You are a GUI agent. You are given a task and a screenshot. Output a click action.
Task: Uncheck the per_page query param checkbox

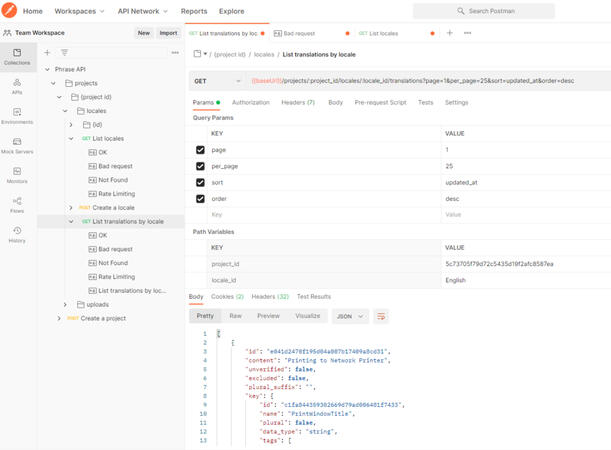[200, 166]
